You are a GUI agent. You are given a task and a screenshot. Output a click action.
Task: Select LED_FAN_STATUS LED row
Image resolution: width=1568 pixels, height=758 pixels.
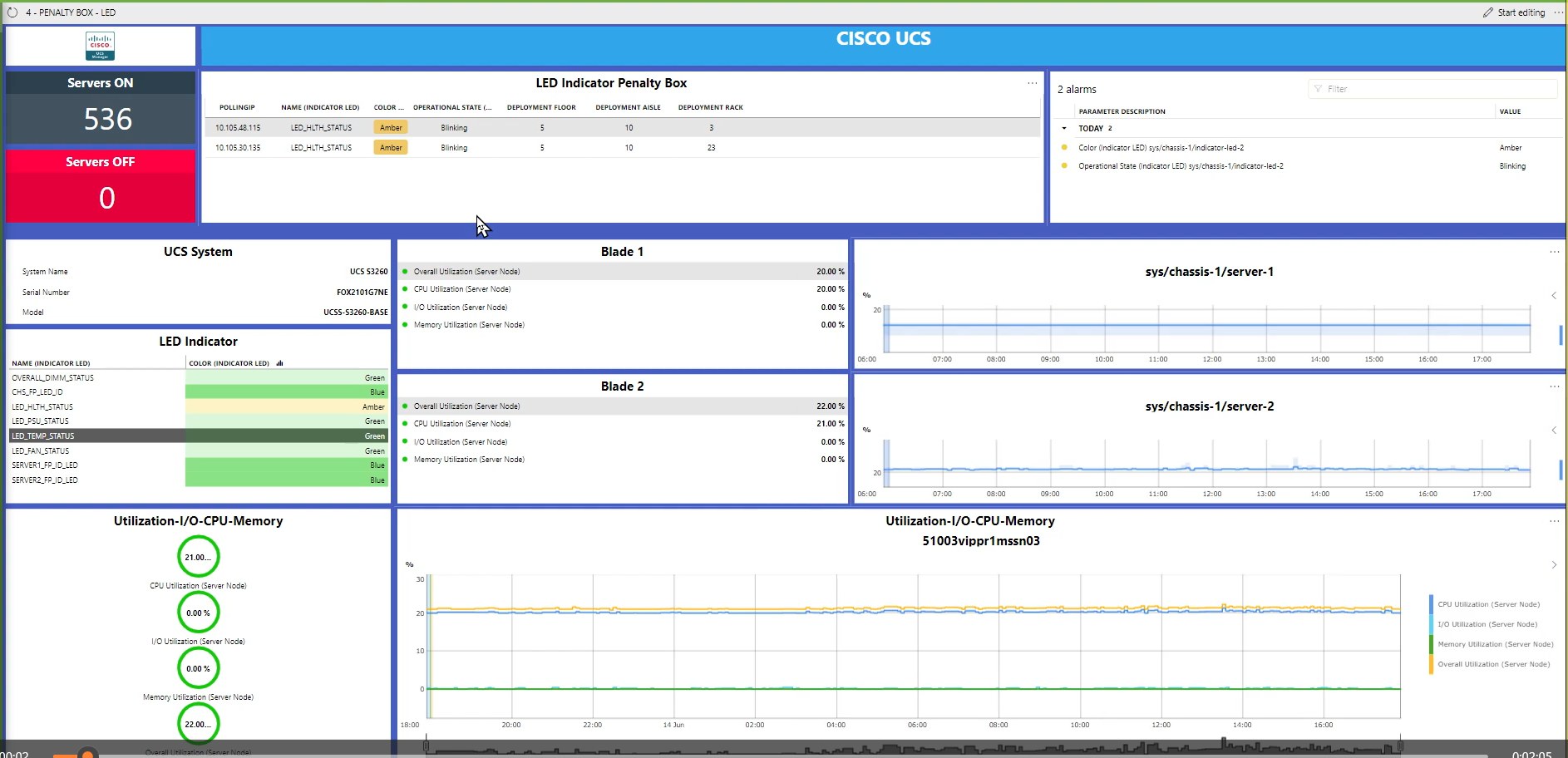pos(199,451)
